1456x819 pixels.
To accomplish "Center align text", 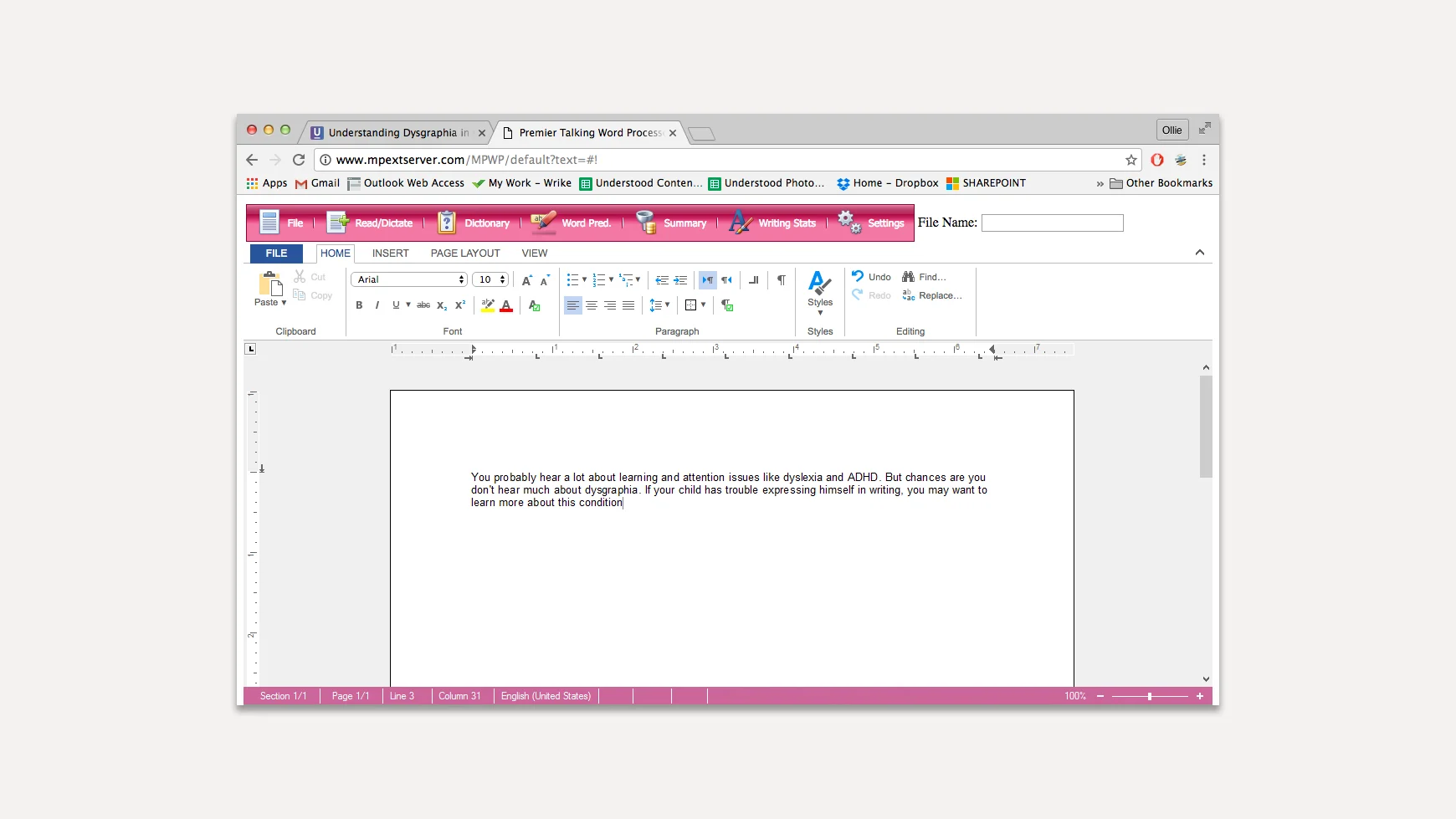I will [592, 305].
